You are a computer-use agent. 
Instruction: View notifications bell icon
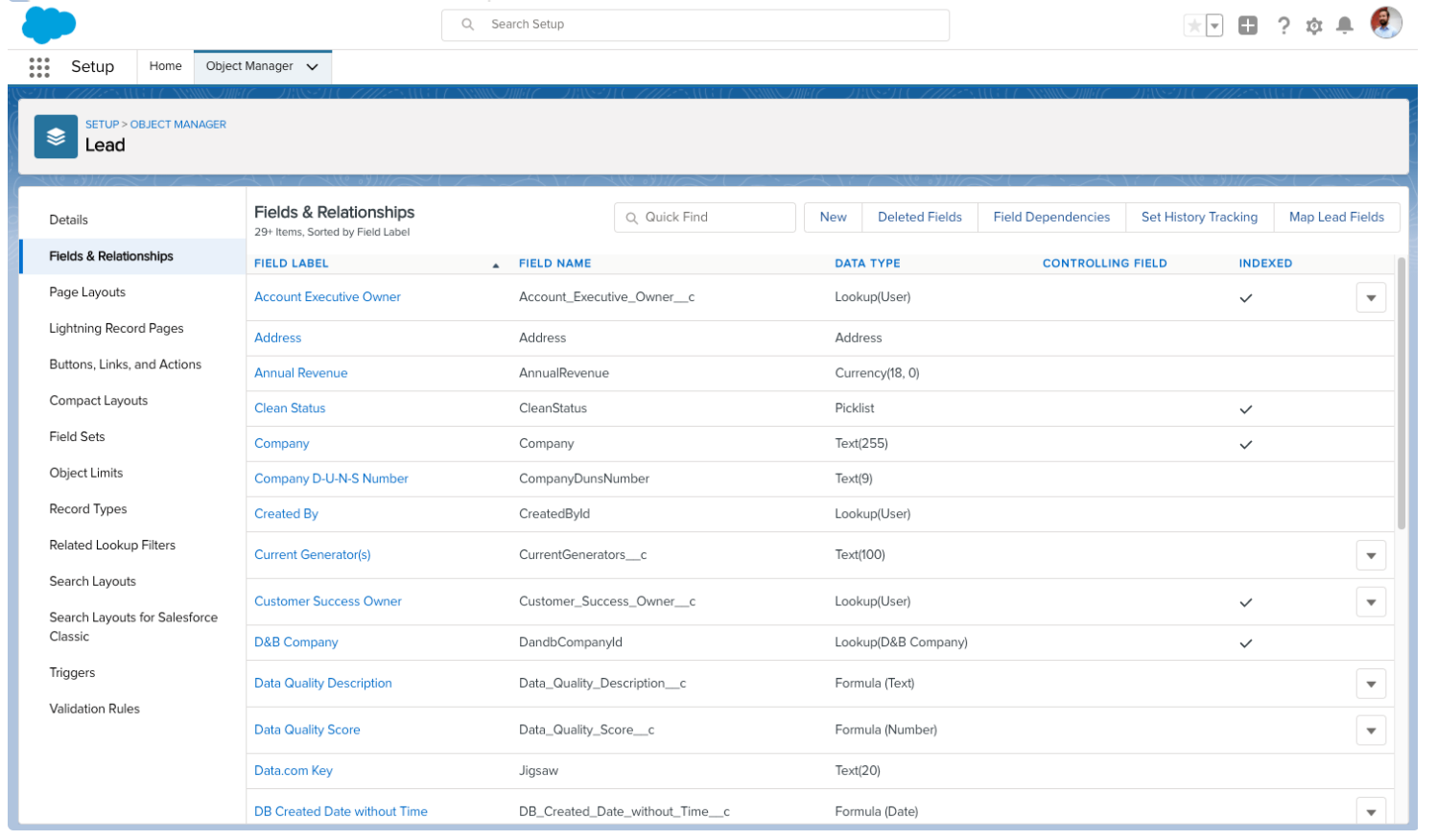(1345, 26)
